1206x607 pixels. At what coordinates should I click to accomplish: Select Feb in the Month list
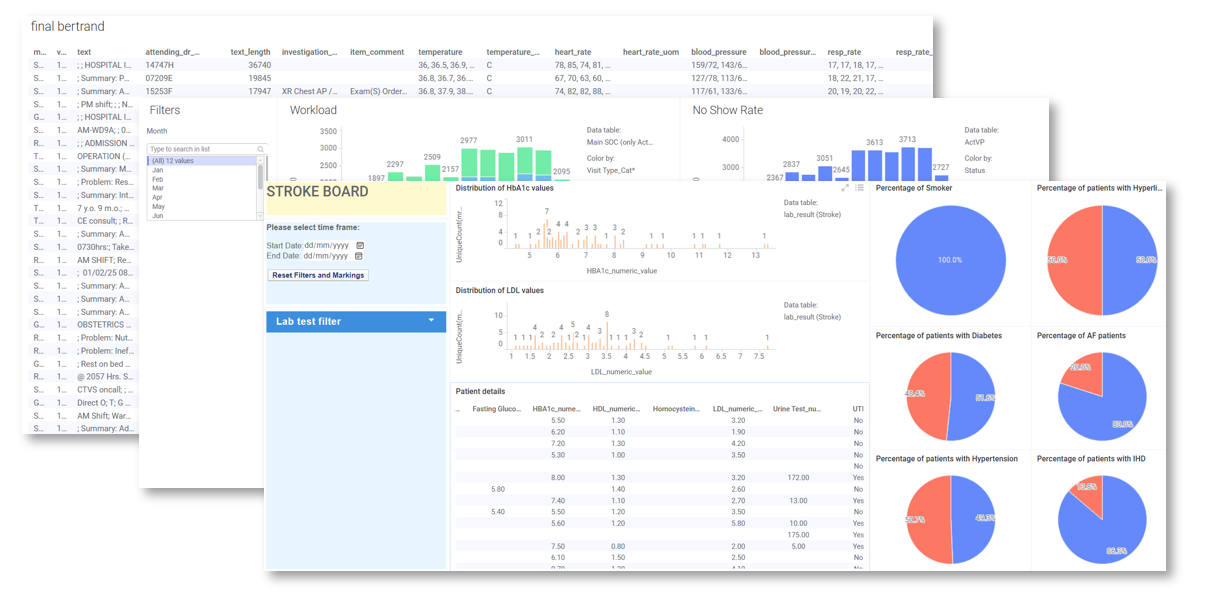(158, 179)
